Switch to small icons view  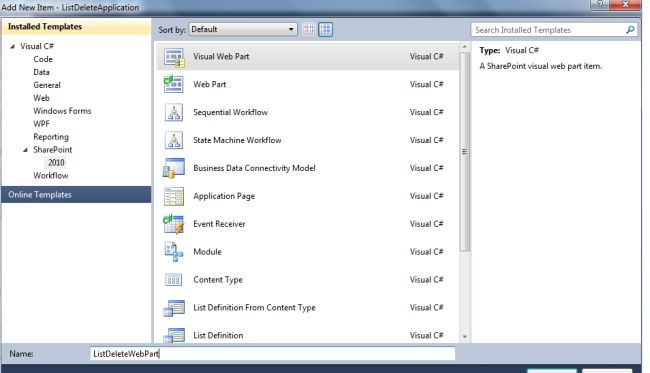[309, 29]
